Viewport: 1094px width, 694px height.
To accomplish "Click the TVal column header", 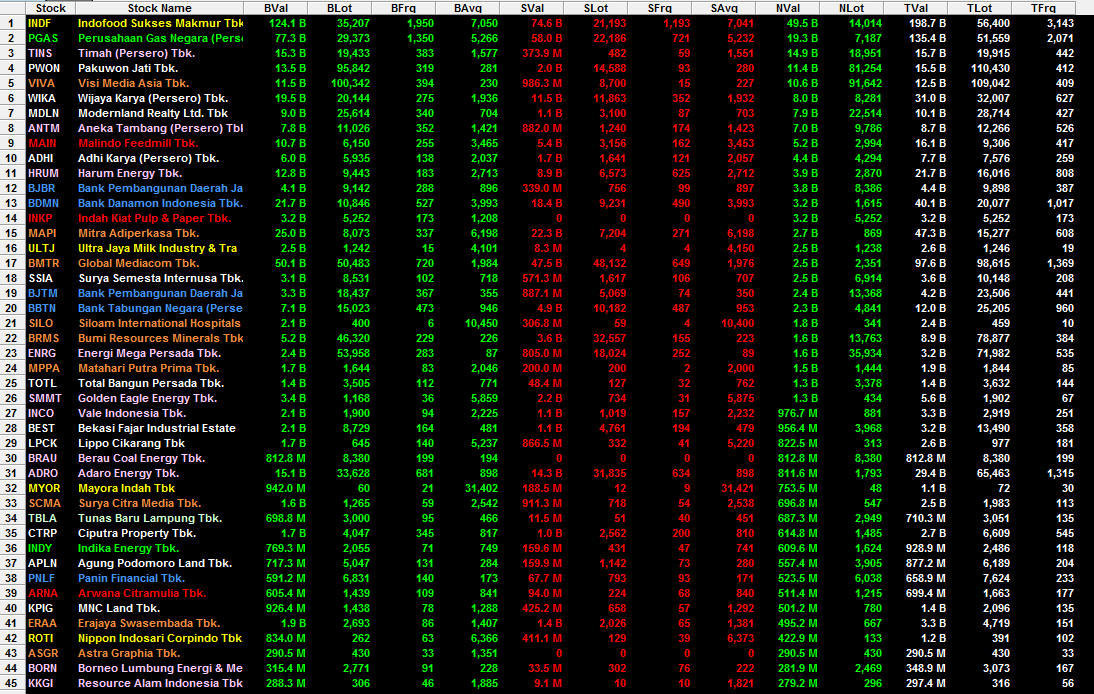I will tap(916, 8).
